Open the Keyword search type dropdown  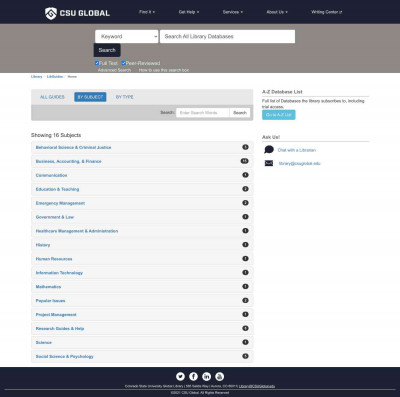pyautogui.click(x=127, y=36)
